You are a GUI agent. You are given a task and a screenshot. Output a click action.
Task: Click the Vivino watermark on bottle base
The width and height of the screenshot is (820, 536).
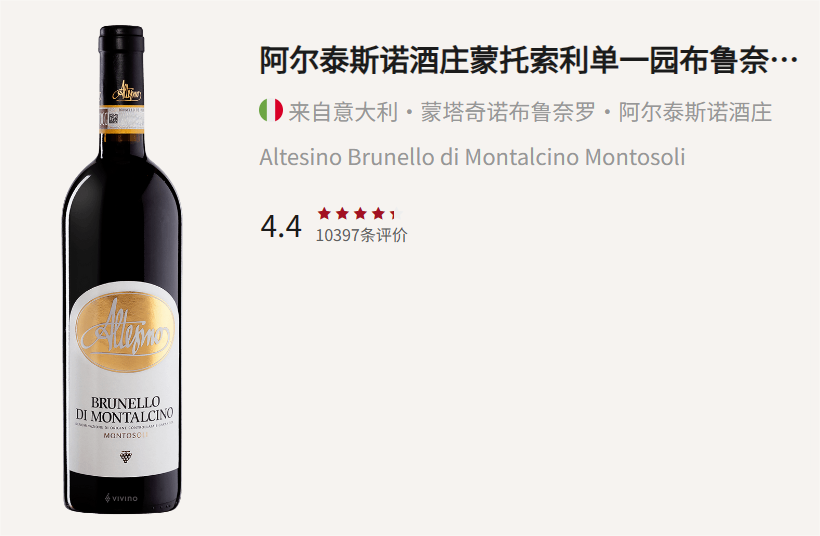pyautogui.click(x=121, y=498)
